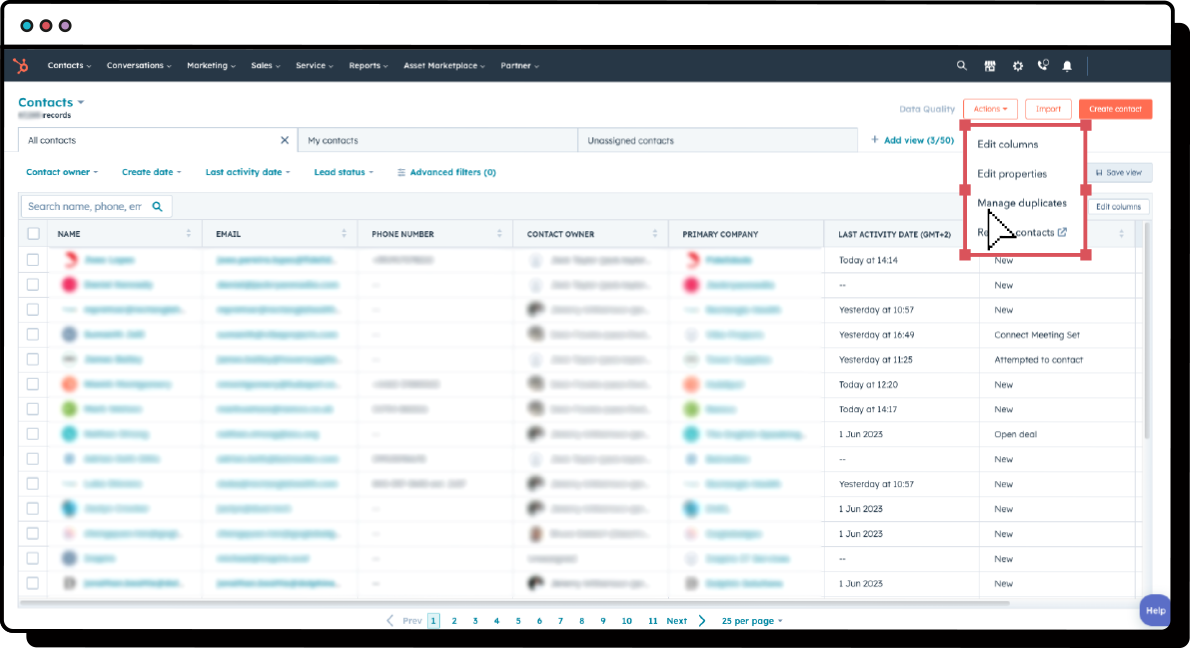The width and height of the screenshot is (1190, 648).
Task: Select Manage duplicates from the Actions menu
Action: (x=1023, y=203)
